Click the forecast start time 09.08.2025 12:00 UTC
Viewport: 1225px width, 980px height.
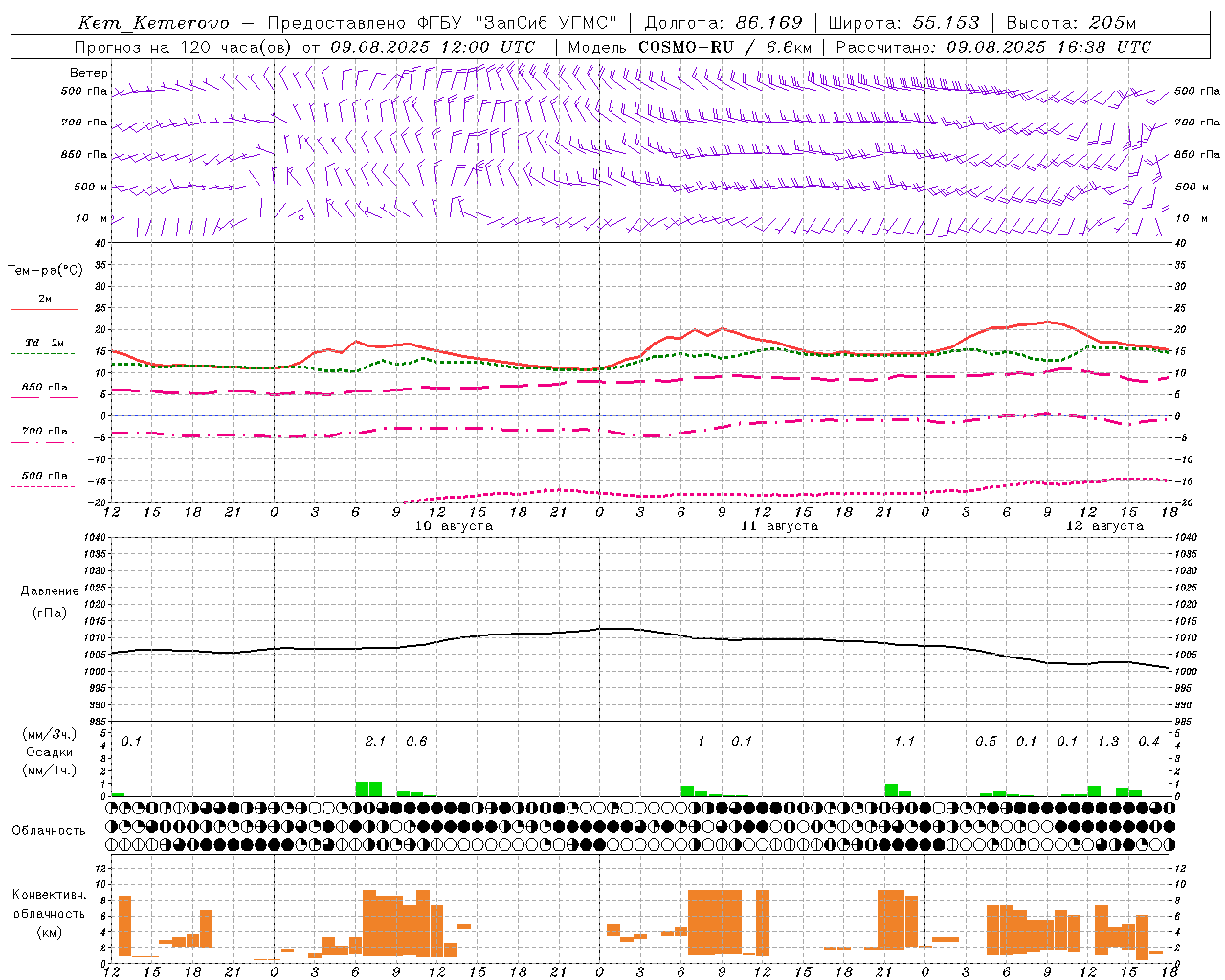coord(432,47)
